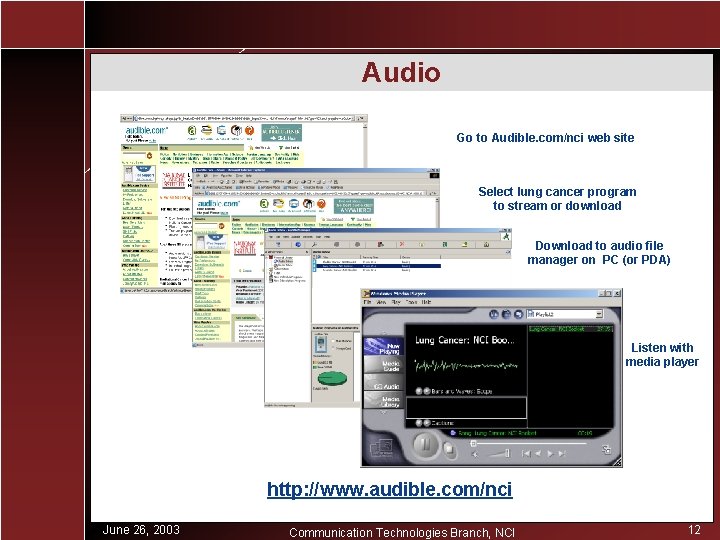The height and width of the screenshot is (540, 720).
Task: Open the File menu in Windows Media Player
Action: pyautogui.click(x=367, y=302)
